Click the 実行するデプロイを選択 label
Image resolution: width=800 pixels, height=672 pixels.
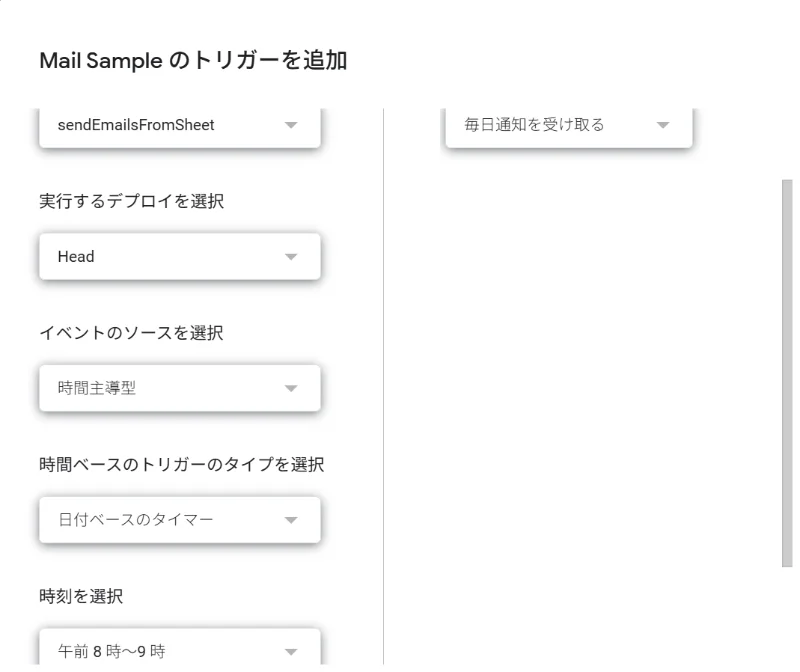[131, 201]
